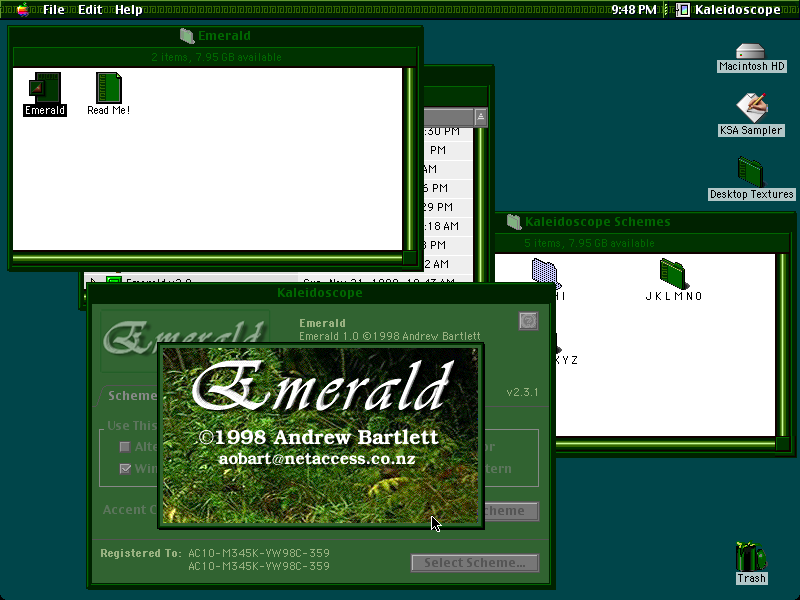
Task: Click the Emerald window vertical scrollbar
Action: pyautogui.click(x=409, y=159)
